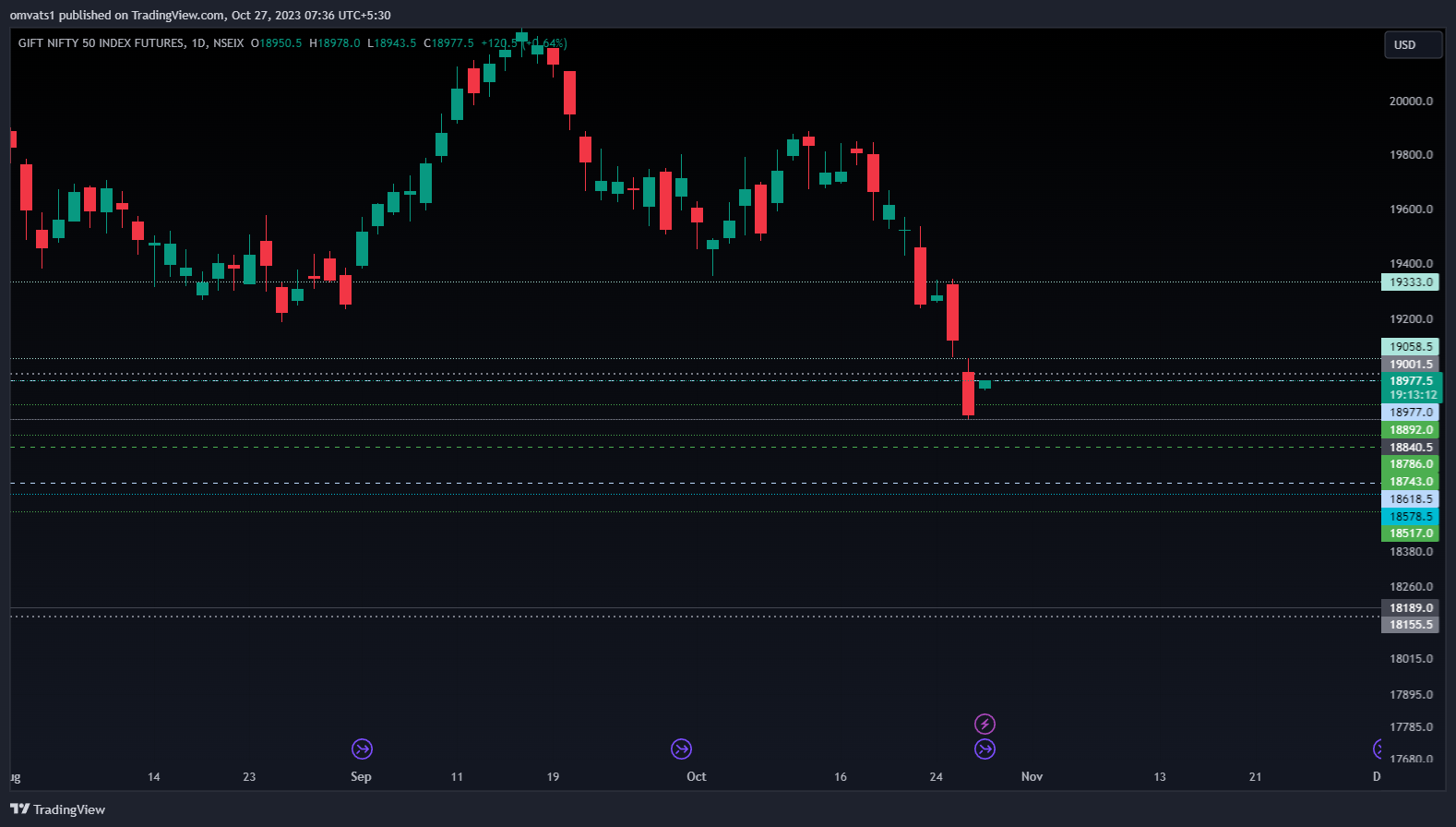
Task: Click the Nov label on the time axis
Action: [x=1032, y=777]
